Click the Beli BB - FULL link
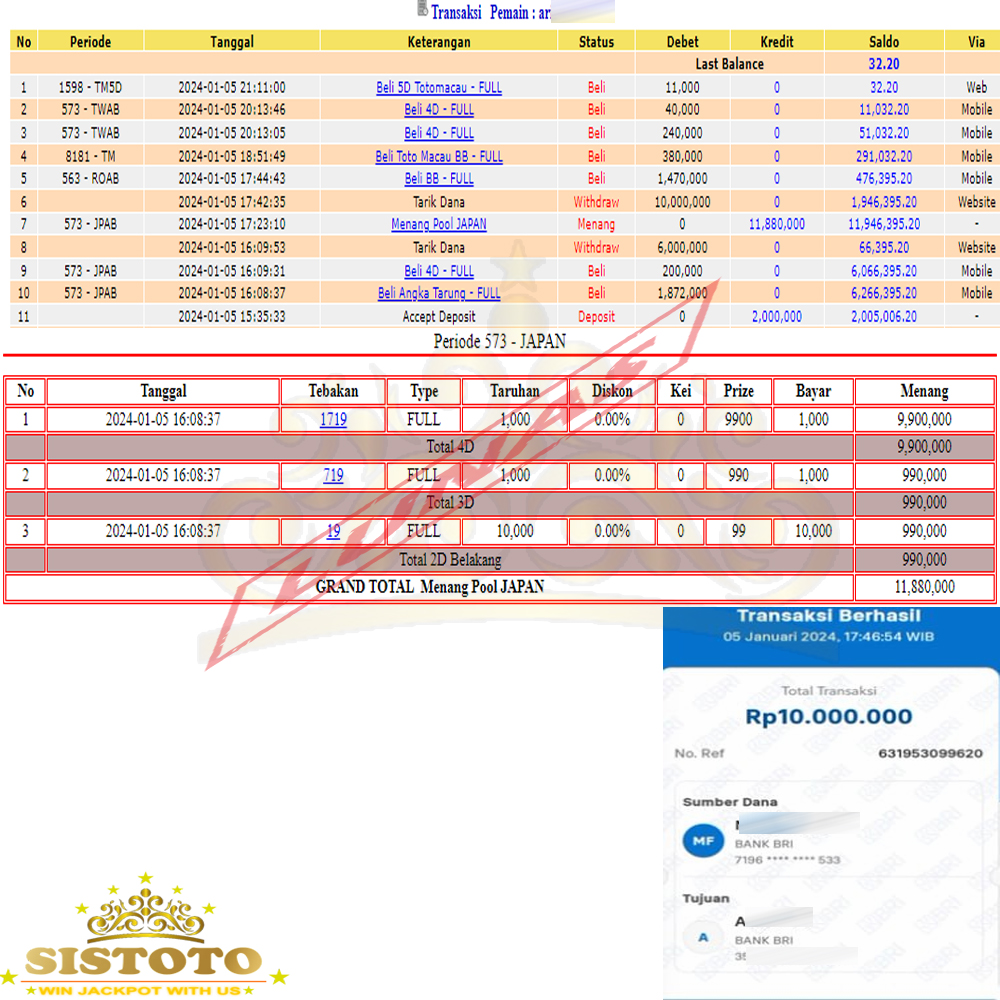Viewport: 1000px width, 1000px height. coord(439,179)
